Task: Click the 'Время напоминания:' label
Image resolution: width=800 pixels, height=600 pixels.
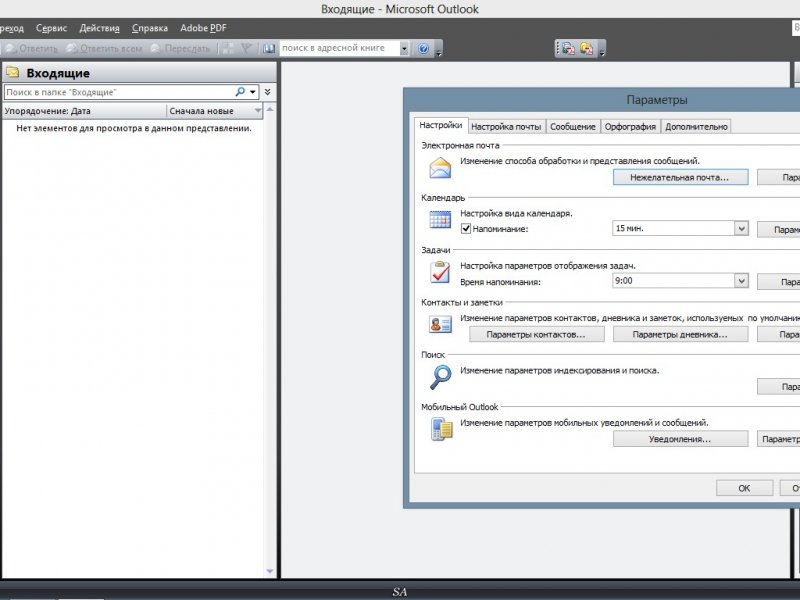Action: tap(500, 282)
